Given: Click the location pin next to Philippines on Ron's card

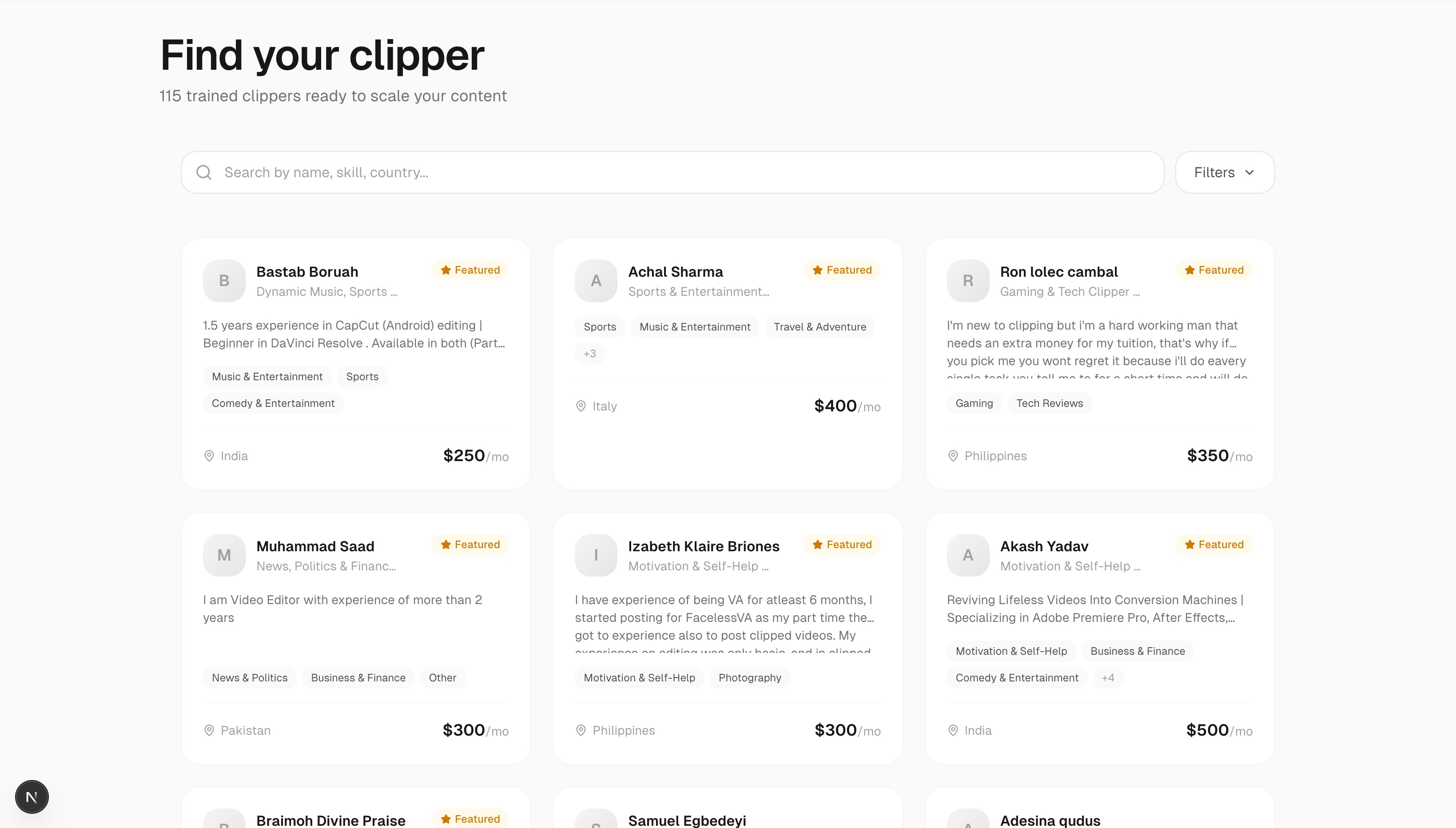Looking at the screenshot, I should point(953,455).
